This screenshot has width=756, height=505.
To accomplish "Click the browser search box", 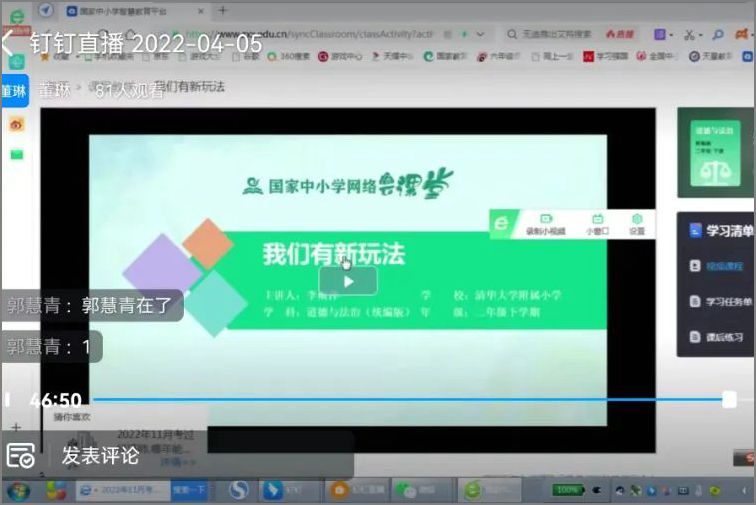I will [550, 34].
